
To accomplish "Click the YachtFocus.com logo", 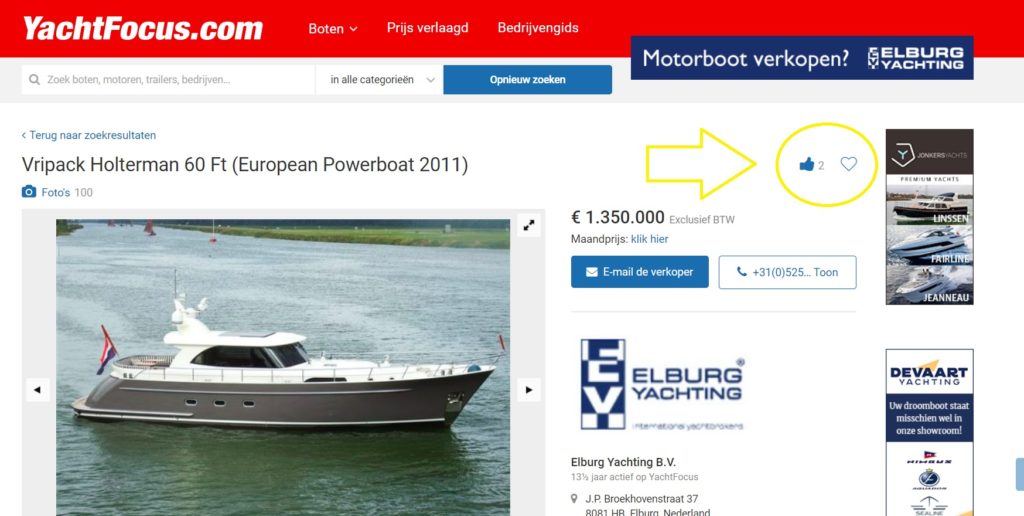I will coord(143,29).
